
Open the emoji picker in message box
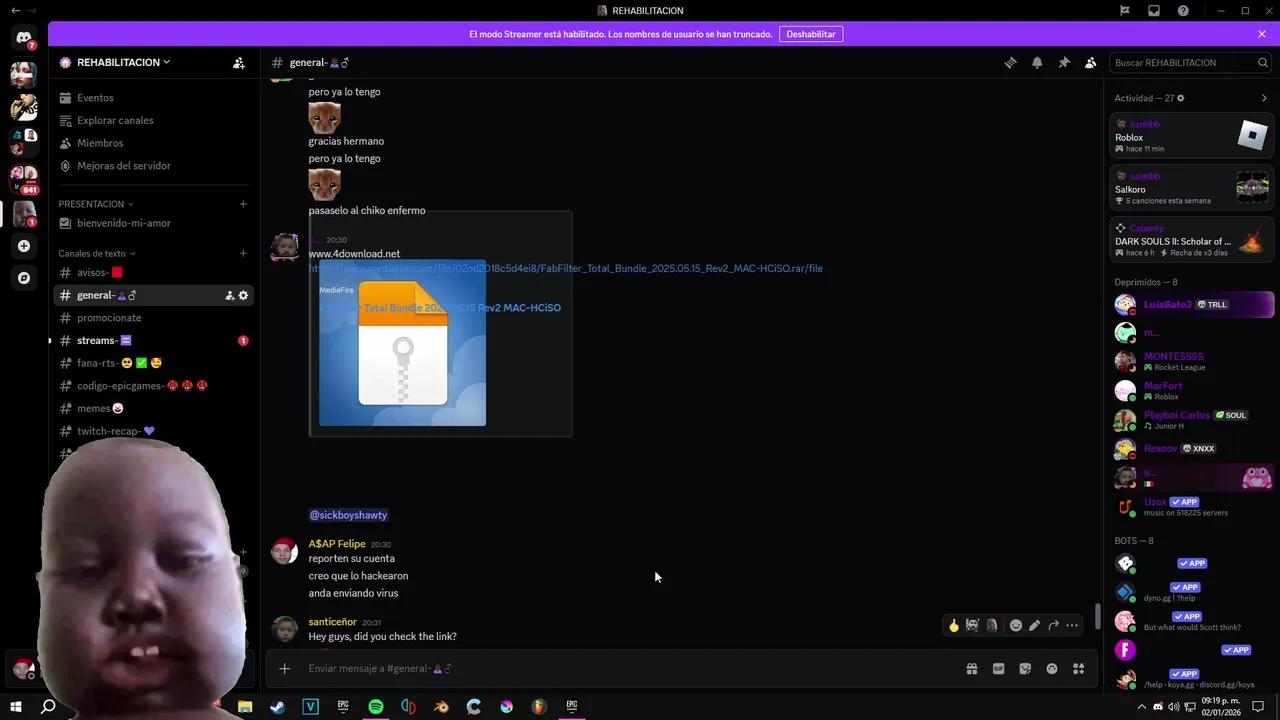[1052, 669]
